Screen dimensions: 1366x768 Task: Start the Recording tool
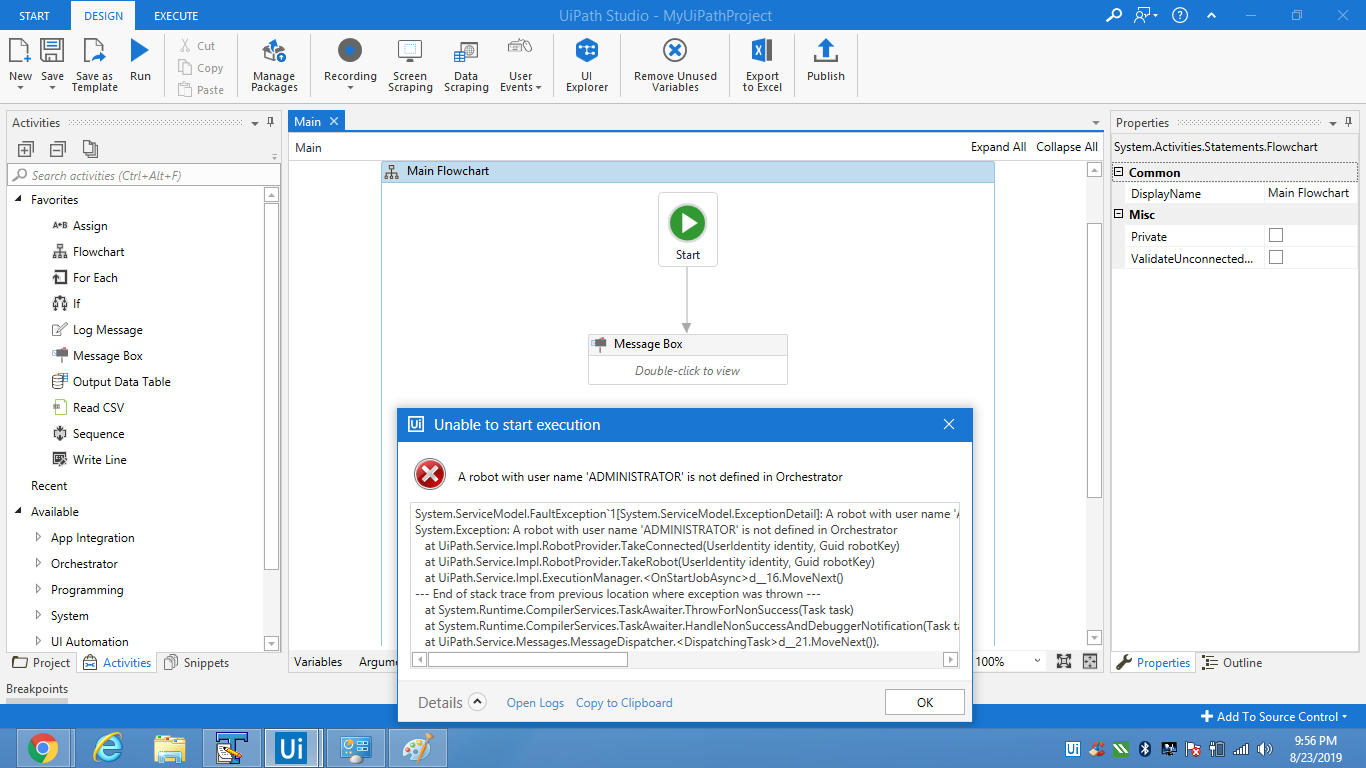pos(350,64)
